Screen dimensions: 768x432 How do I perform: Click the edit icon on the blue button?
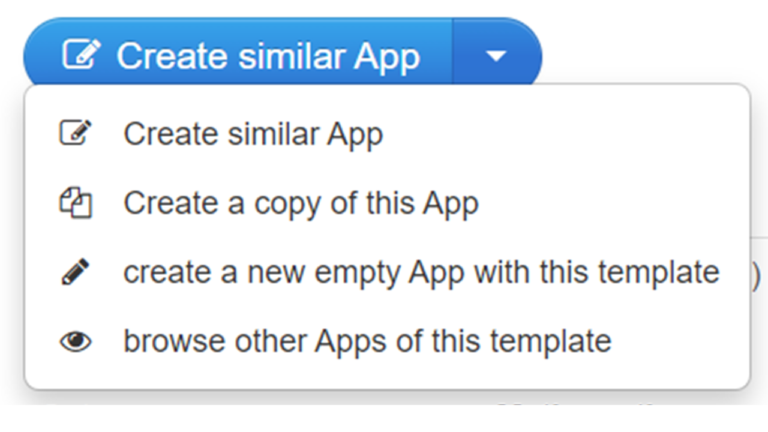coord(80,55)
